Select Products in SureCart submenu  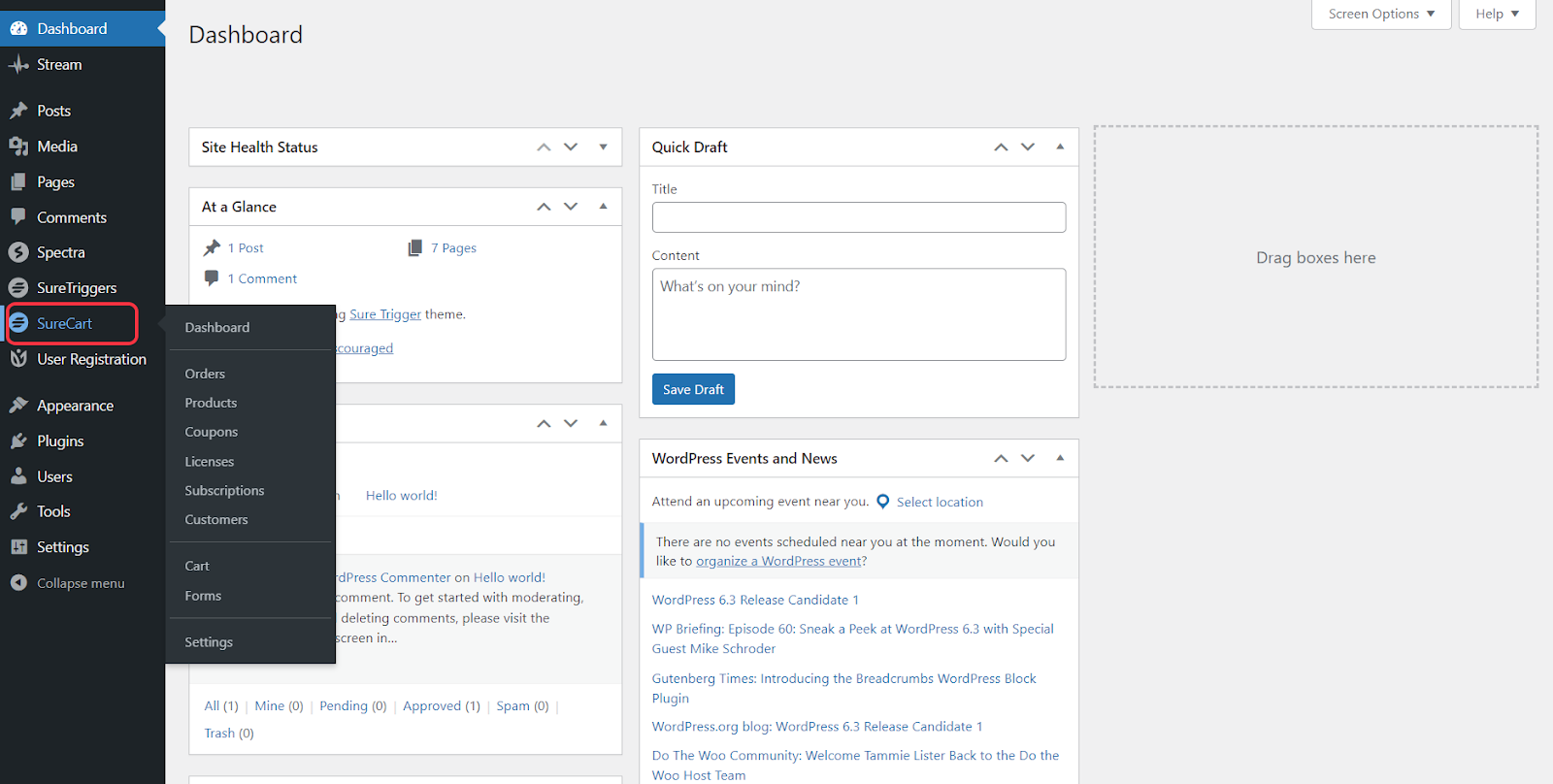click(211, 403)
